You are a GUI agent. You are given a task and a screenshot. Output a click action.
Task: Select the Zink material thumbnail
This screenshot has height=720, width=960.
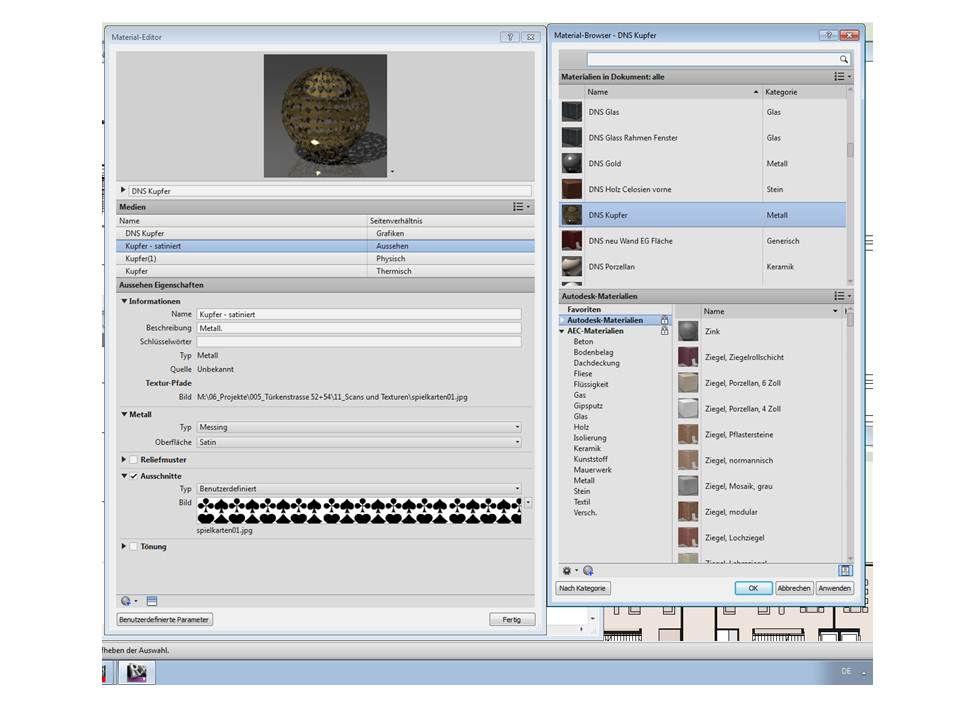coord(688,331)
